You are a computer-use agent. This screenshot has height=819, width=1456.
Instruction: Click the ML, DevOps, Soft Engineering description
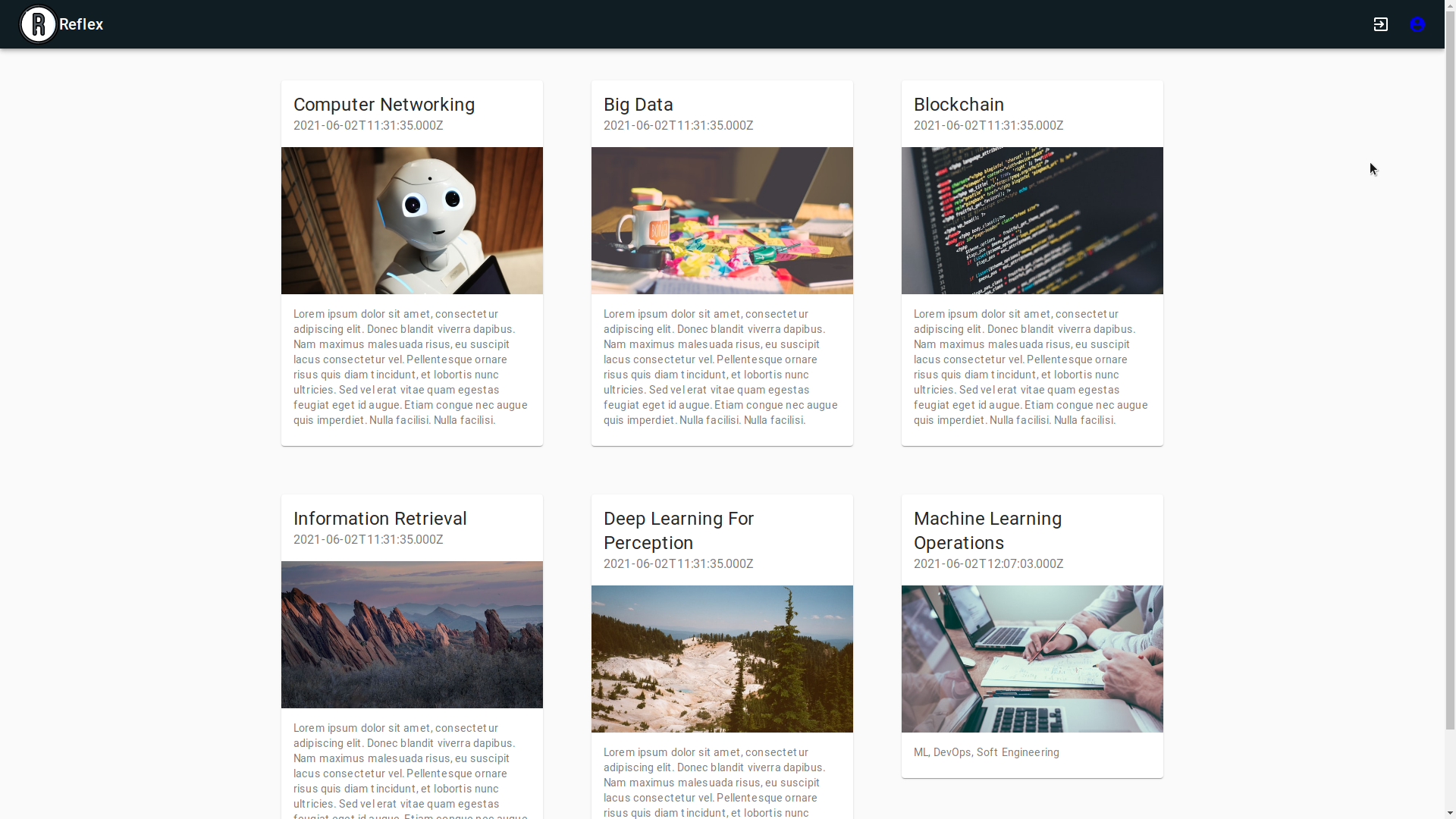(986, 752)
